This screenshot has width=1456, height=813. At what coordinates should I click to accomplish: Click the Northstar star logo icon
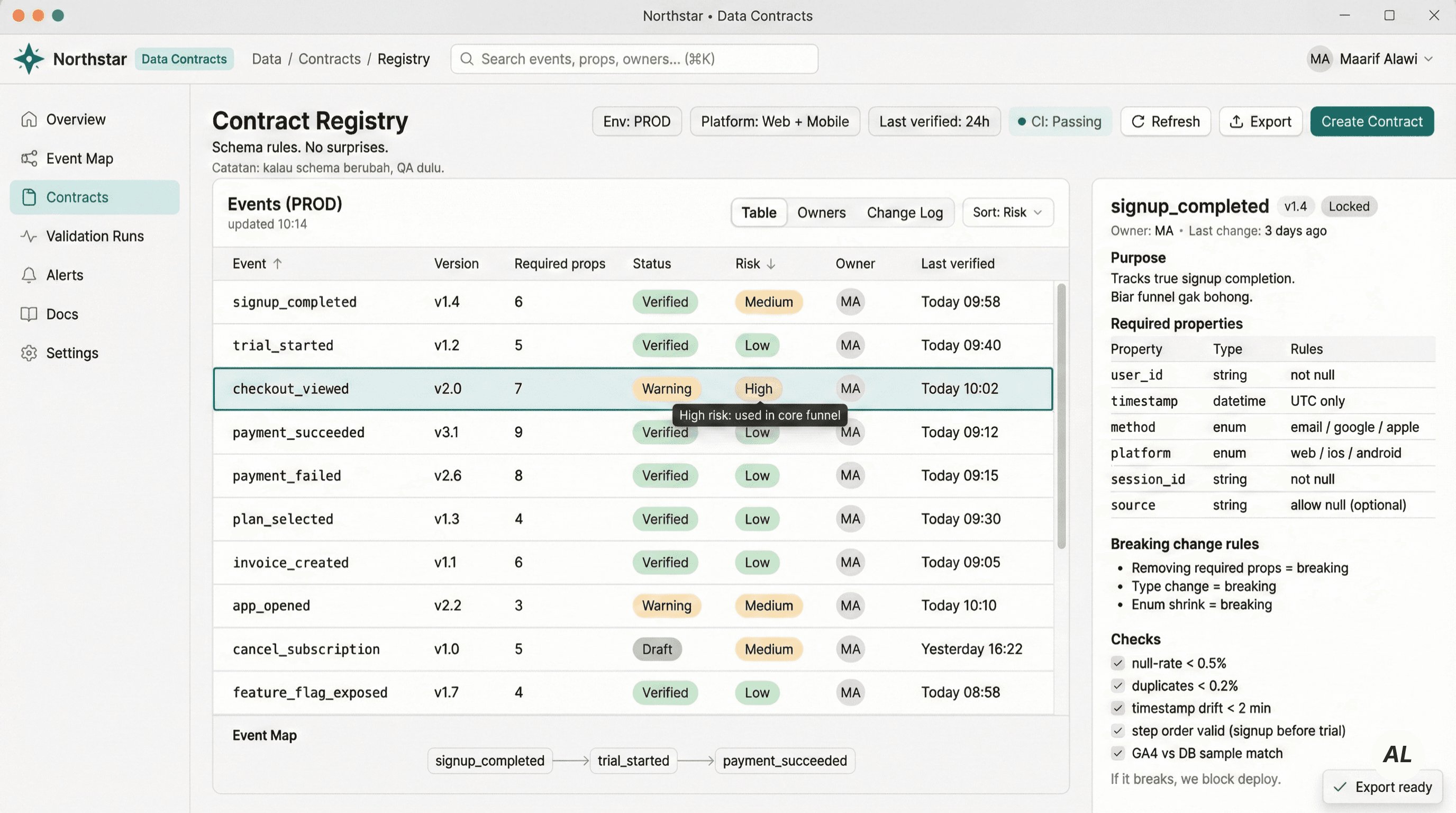28,59
